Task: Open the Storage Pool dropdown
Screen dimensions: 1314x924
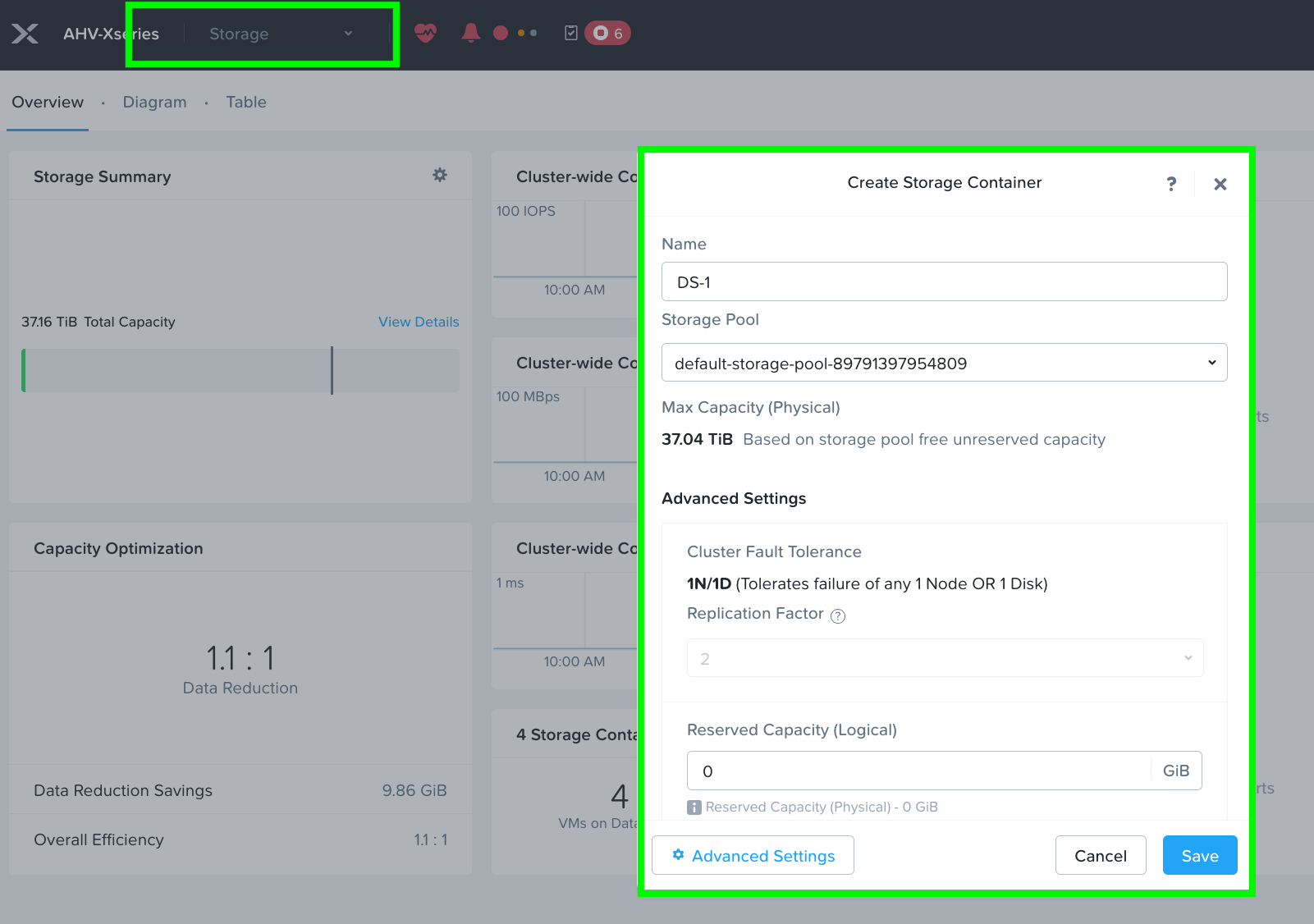Action: click(x=944, y=362)
